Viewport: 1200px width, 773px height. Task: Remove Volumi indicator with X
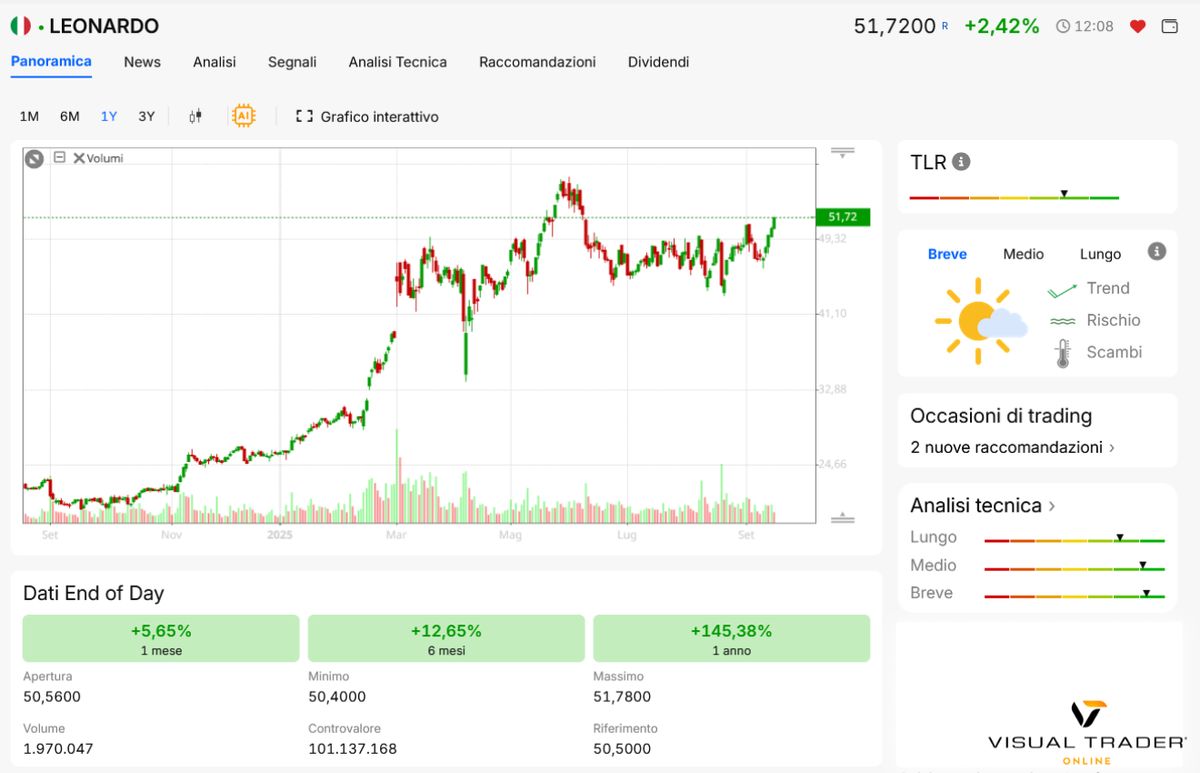78,158
